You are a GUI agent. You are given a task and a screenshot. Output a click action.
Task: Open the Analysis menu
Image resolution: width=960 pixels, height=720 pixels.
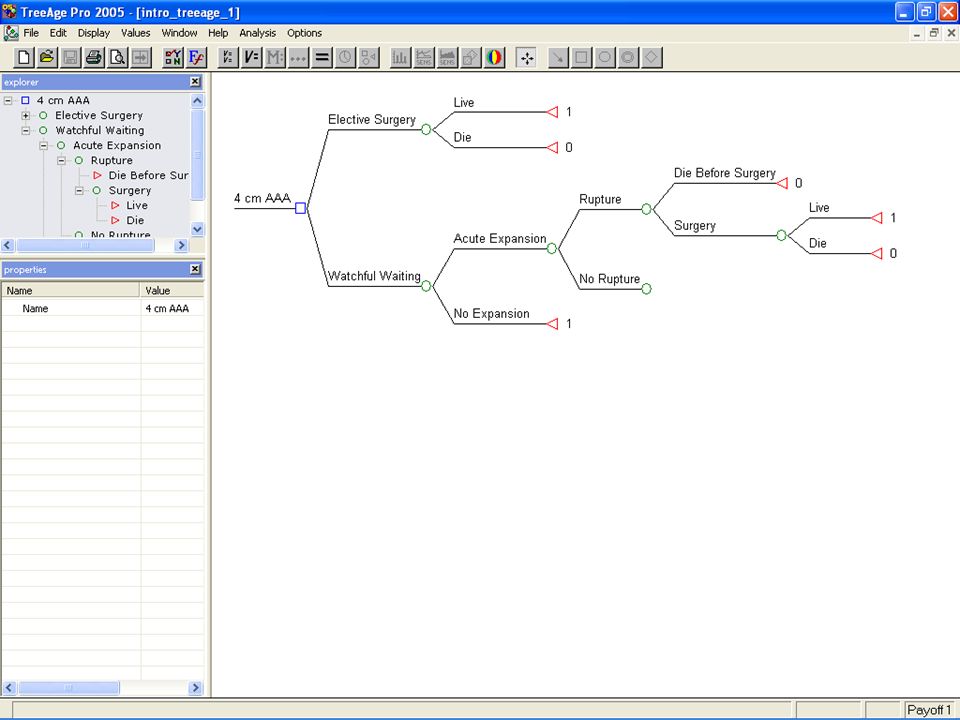[x=257, y=33]
